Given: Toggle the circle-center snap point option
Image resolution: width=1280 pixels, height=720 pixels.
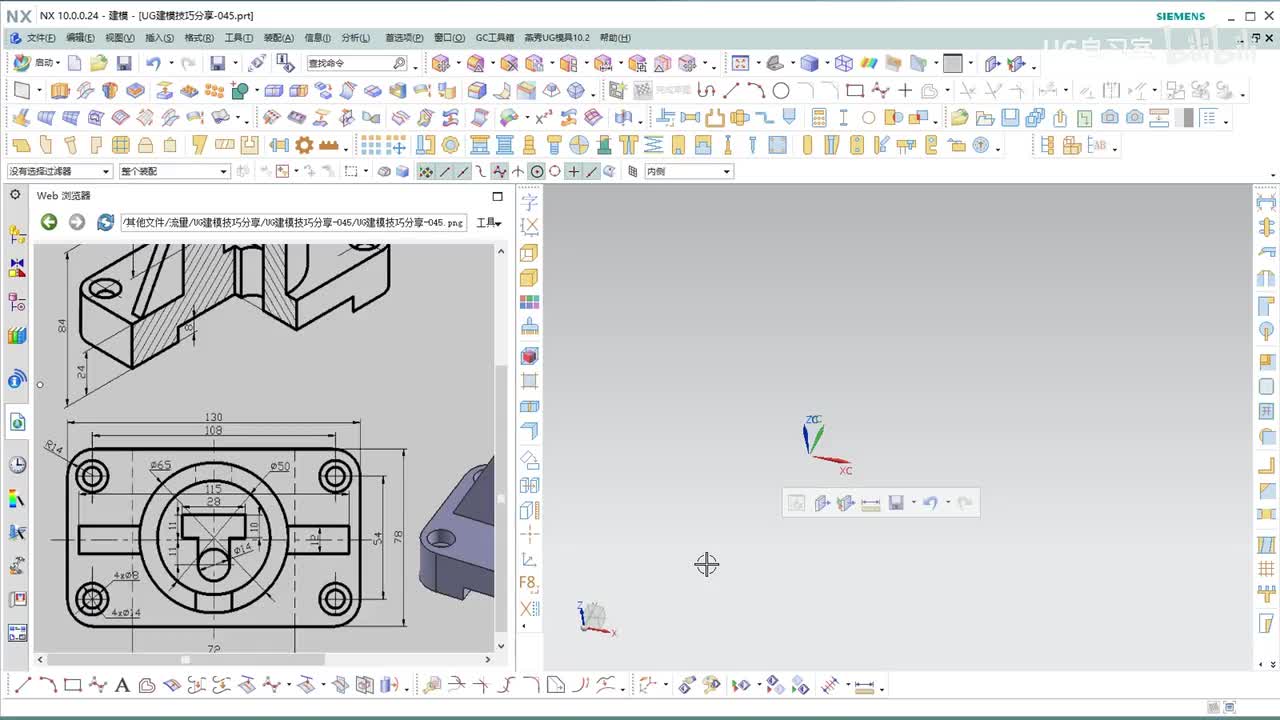Looking at the screenshot, I should [x=537, y=171].
